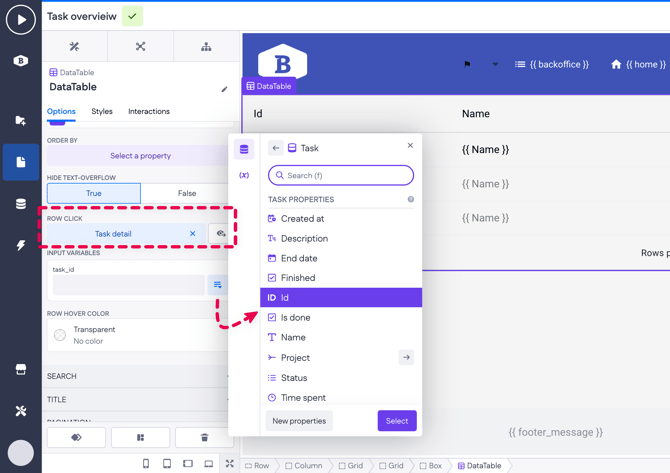Expand the Project property arrow
Screen dimensions: 670x473
[406, 357]
